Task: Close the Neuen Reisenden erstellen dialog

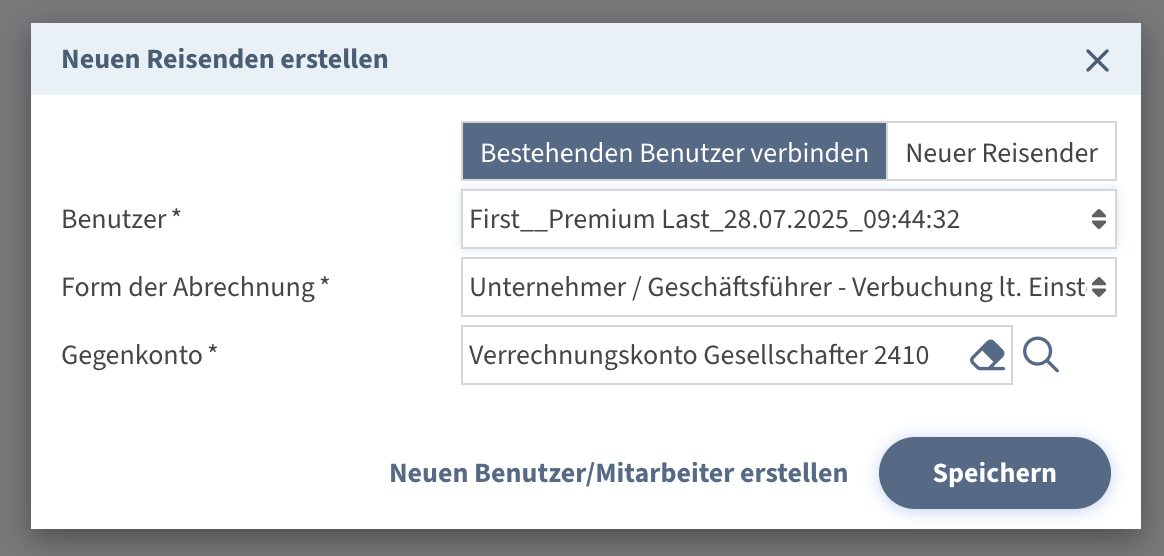Action: pyautogui.click(x=1097, y=61)
